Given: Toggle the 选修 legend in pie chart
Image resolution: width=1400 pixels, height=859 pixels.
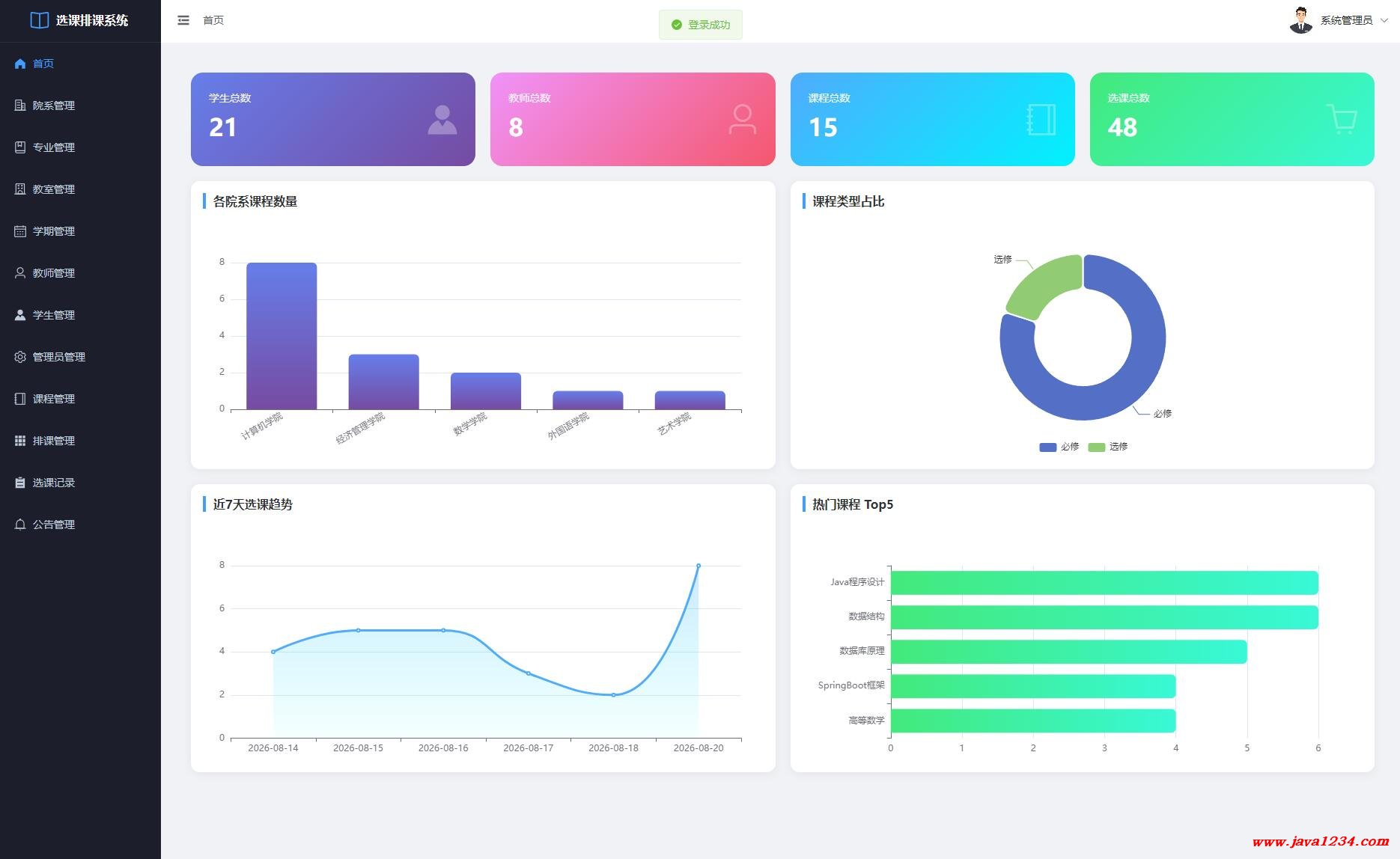Looking at the screenshot, I should [1108, 447].
